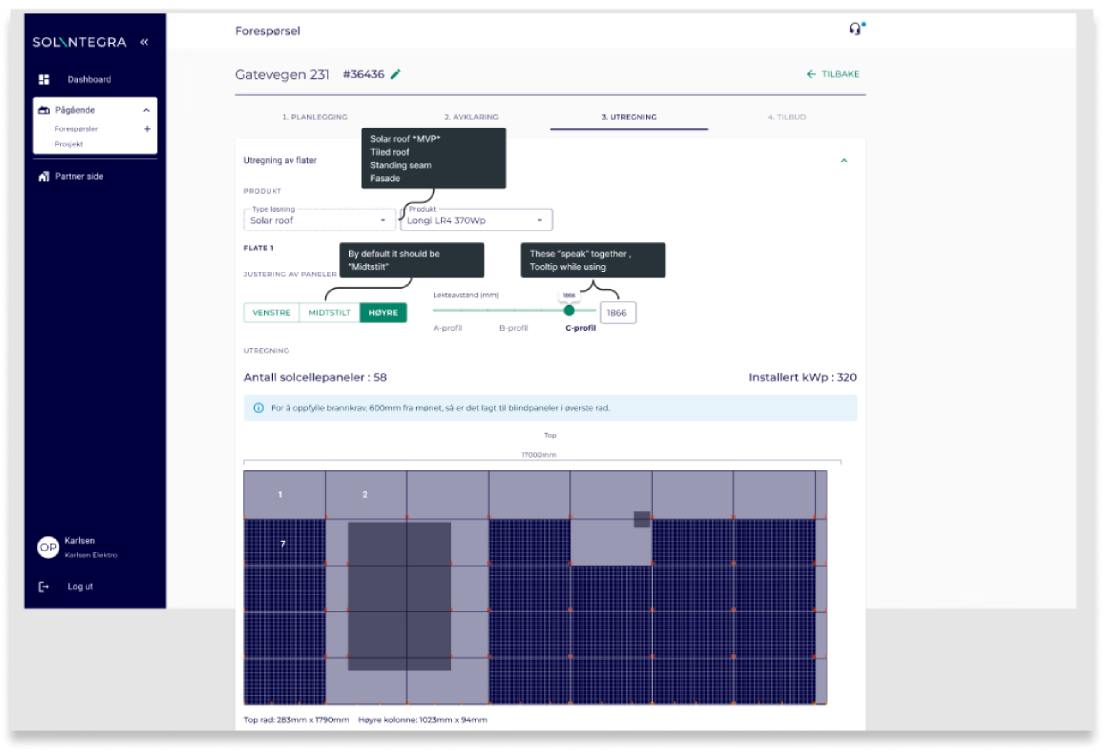Screen dimensions: 1104x756
Task: Open support headset icon
Action: tap(855, 29)
